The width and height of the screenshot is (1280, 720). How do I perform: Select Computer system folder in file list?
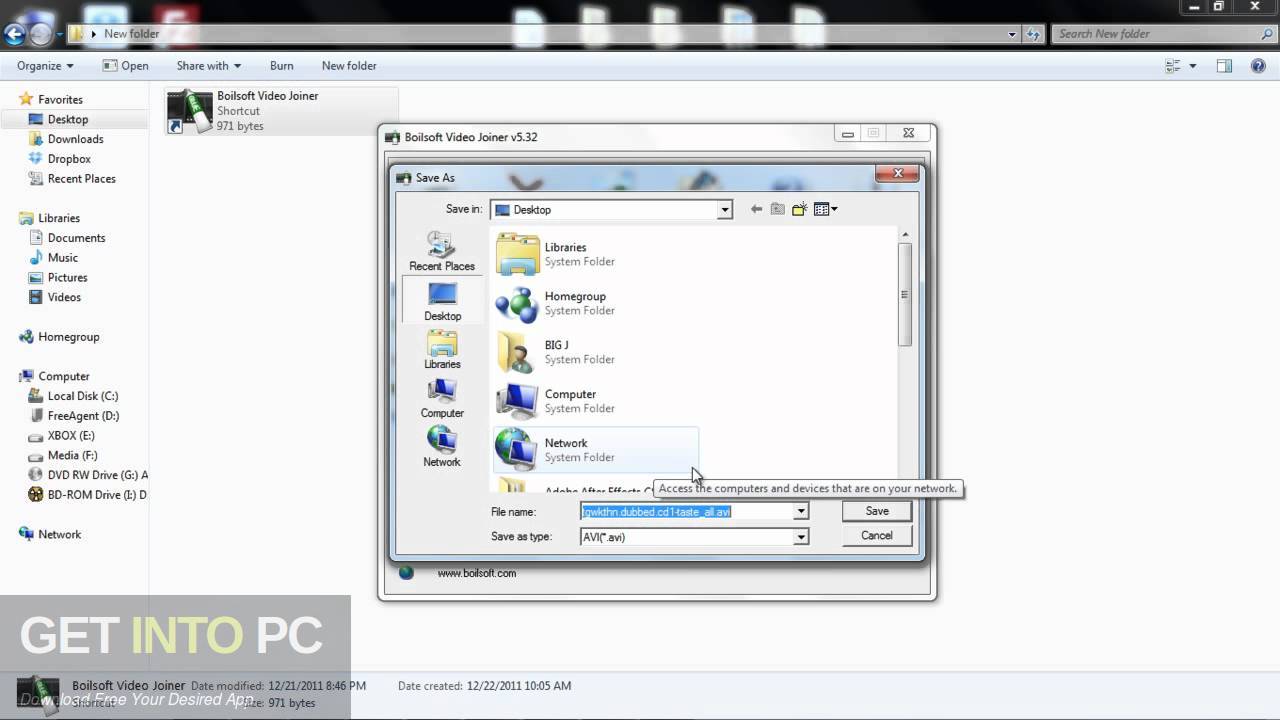click(x=595, y=401)
